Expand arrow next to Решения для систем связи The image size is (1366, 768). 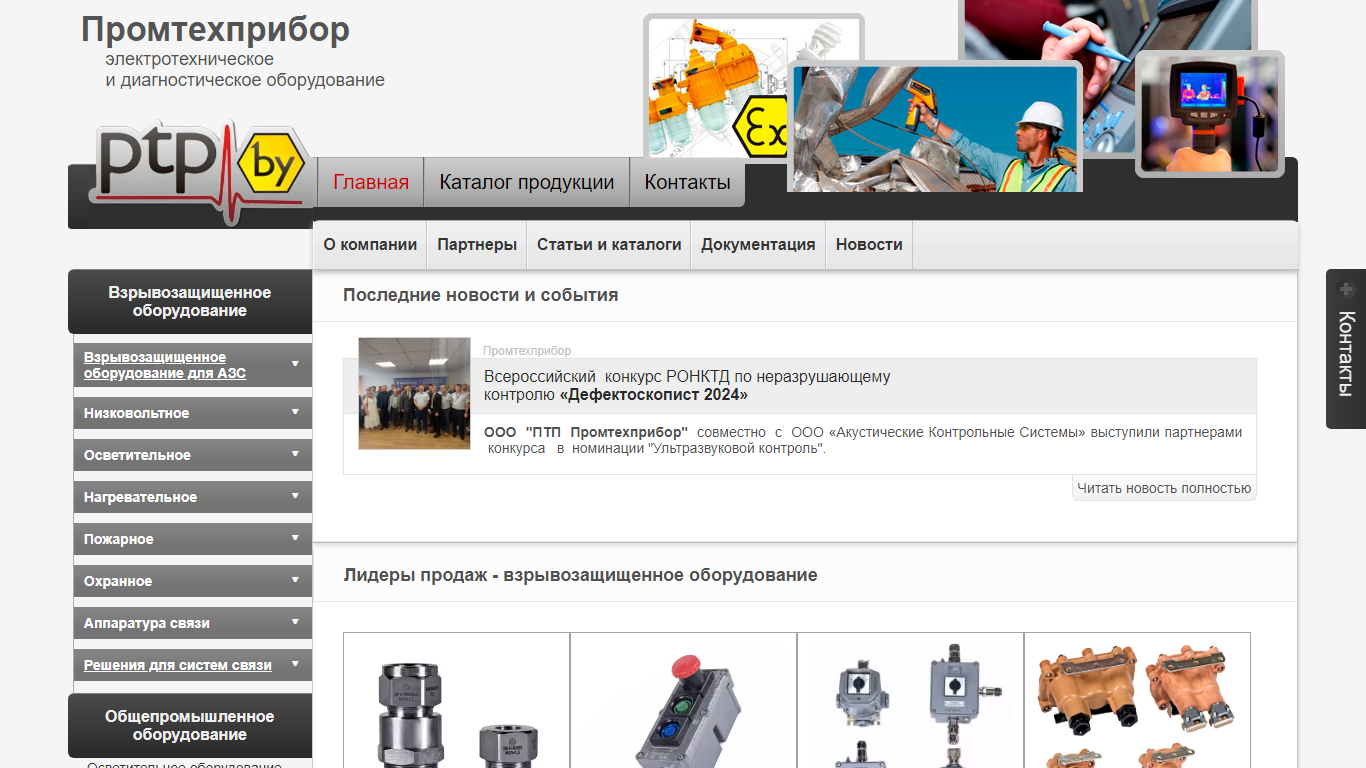tap(295, 664)
